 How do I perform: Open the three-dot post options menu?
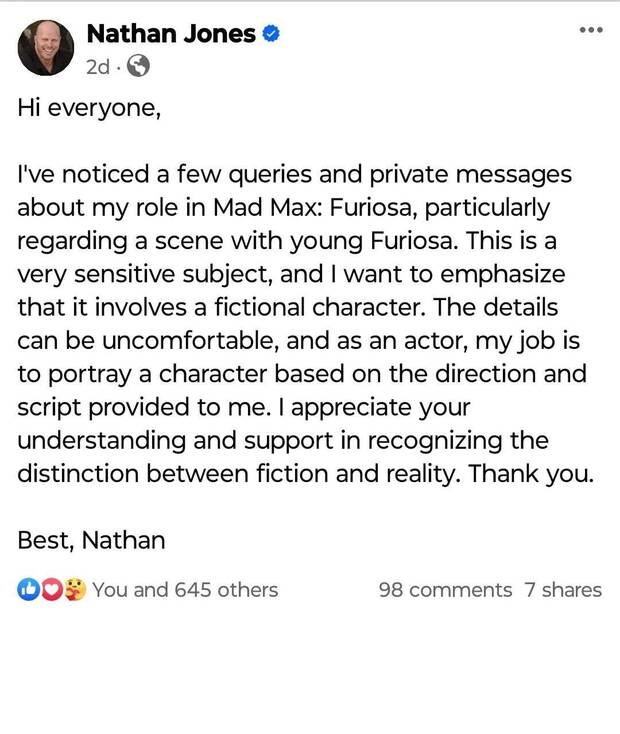pos(590,30)
